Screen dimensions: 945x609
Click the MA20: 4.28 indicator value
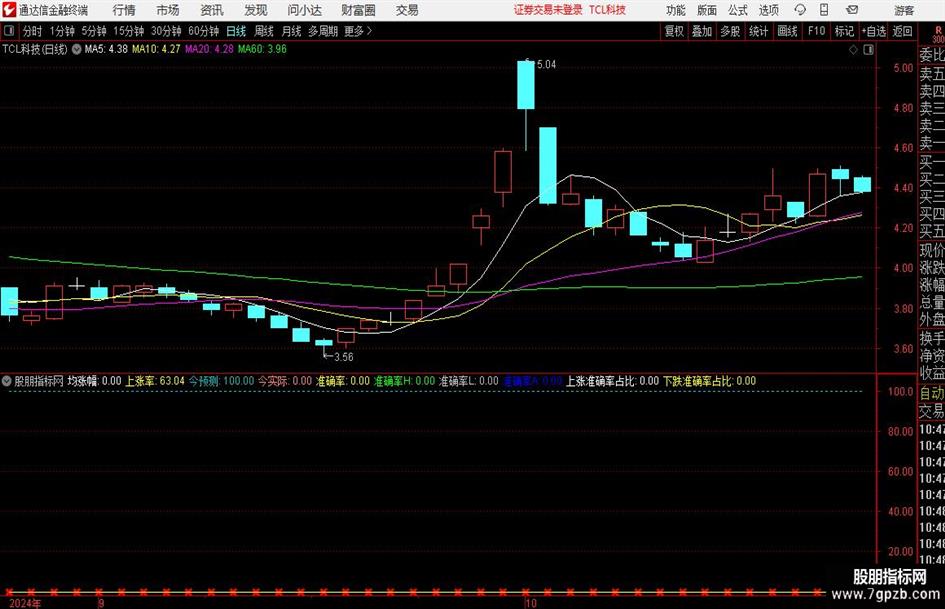pyautogui.click(x=209, y=49)
